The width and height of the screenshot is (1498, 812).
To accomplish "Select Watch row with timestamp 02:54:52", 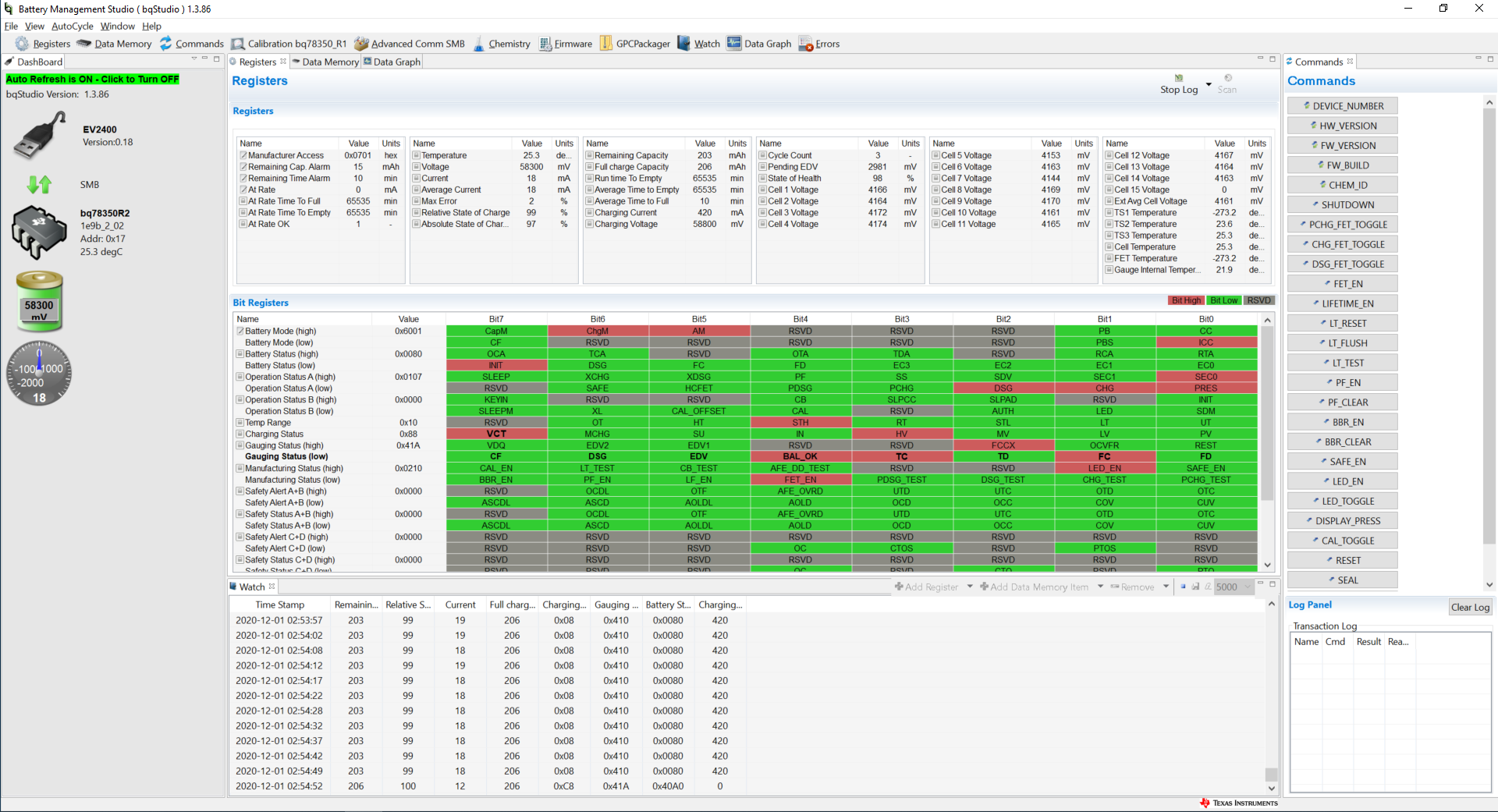I will tap(489, 786).
